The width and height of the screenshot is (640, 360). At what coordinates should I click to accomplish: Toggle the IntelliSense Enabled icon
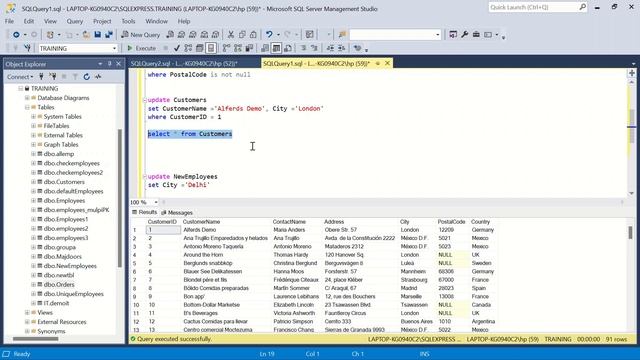coord(211,48)
